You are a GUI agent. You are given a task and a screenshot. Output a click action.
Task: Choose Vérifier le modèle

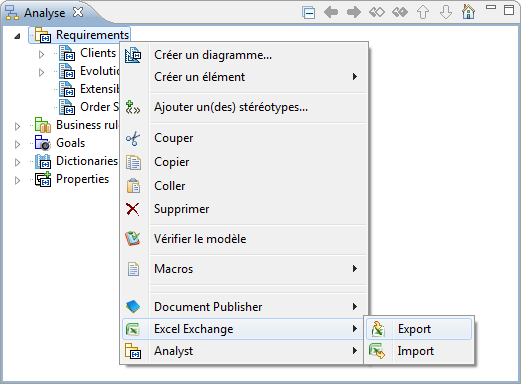(244, 239)
